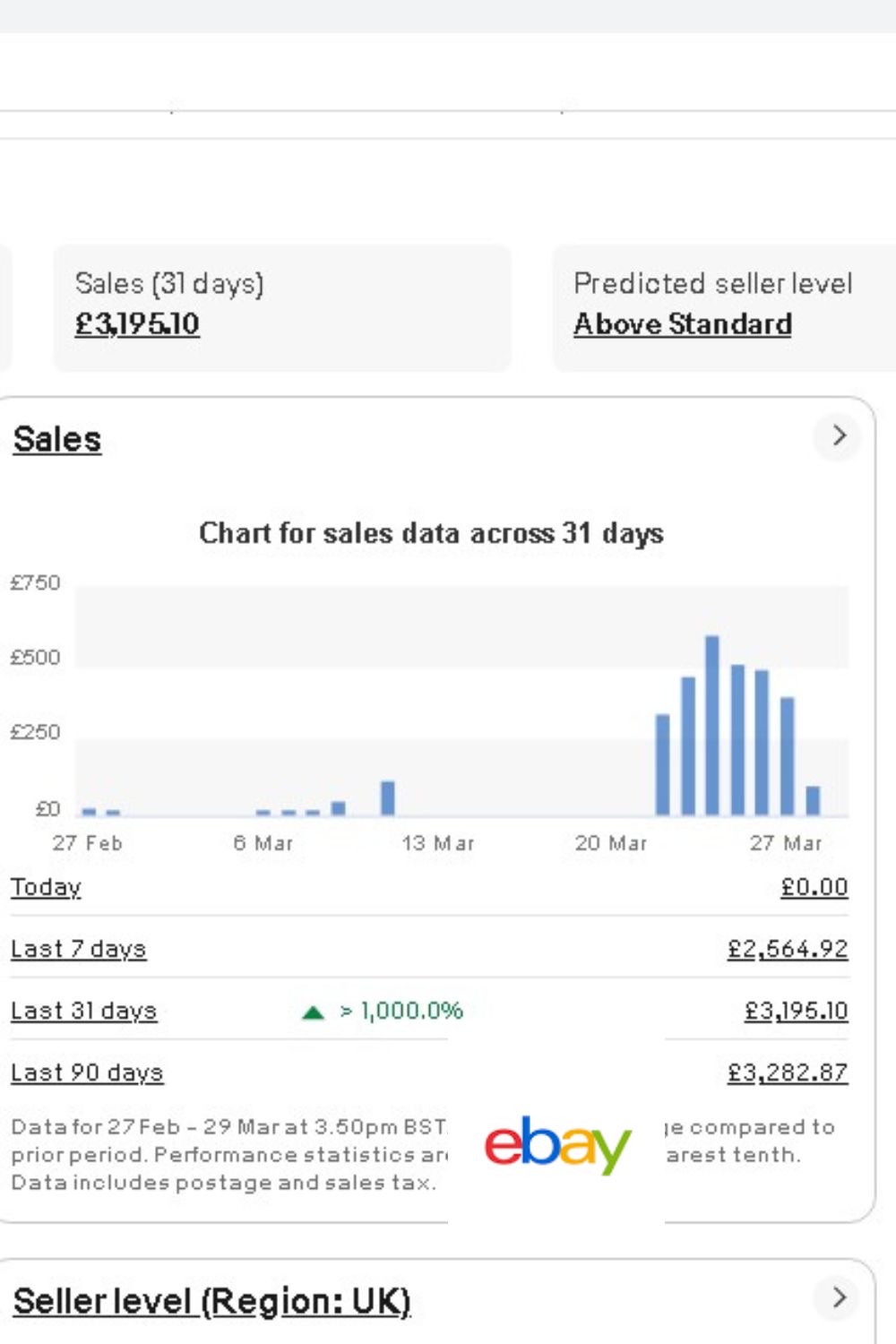Open the Last 7 days link
The width and height of the screenshot is (896, 1344).
[x=78, y=949]
